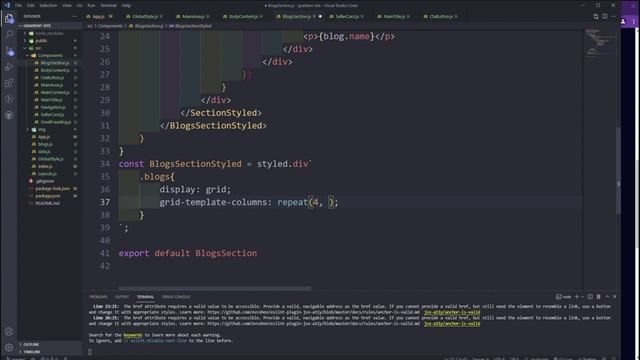Open BlogsSection.js in the Components folder
Image resolution: width=640 pixels, height=360 pixels.
pos(54,63)
